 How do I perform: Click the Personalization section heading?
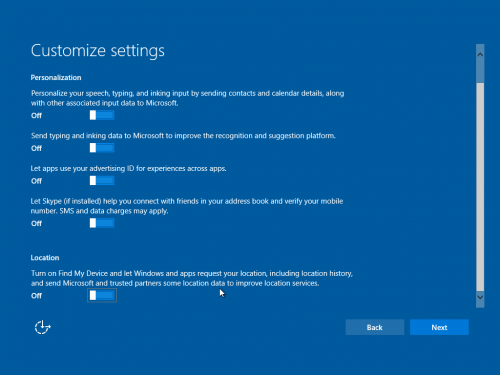[x=56, y=78]
